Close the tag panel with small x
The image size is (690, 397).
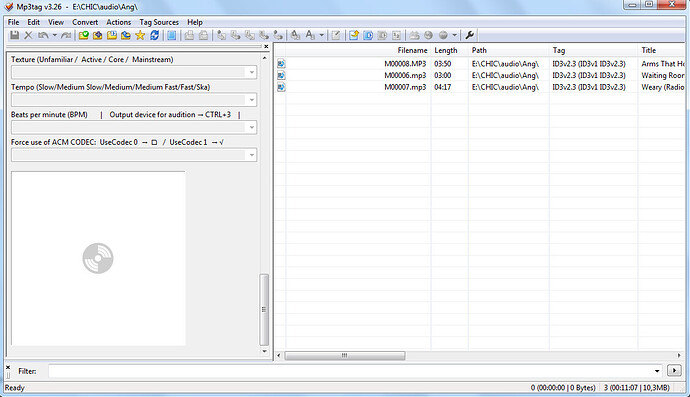click(266, 46)
